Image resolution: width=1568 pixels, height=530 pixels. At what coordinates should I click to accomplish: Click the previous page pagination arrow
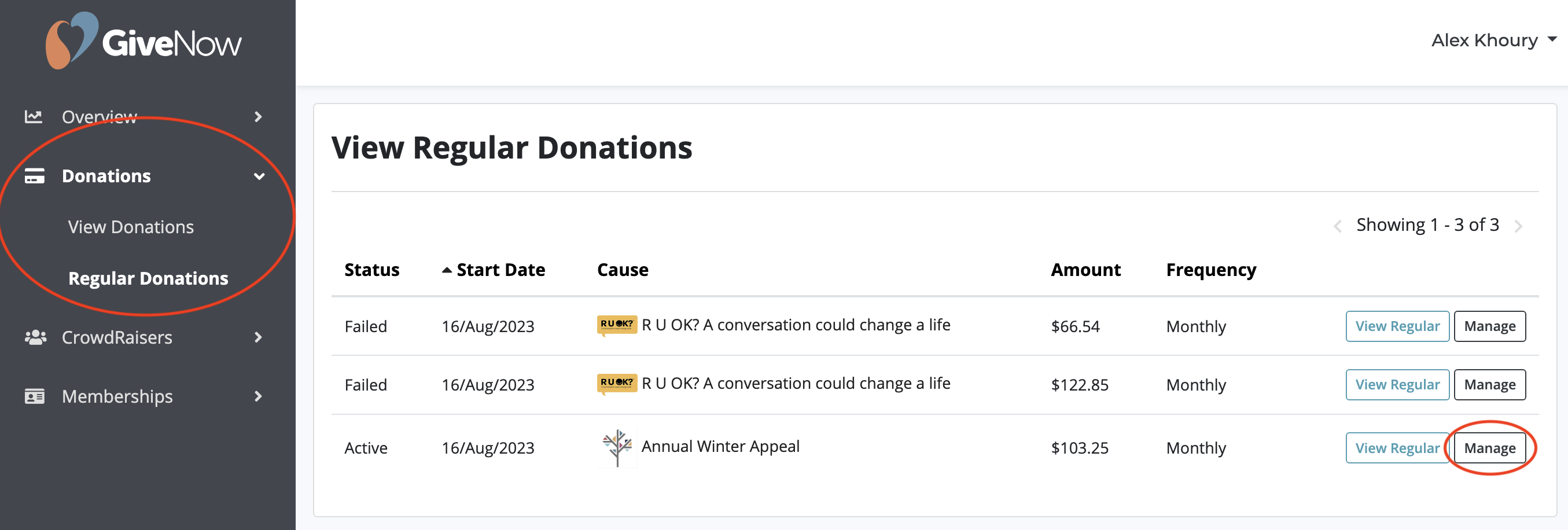click(1338, 226)
